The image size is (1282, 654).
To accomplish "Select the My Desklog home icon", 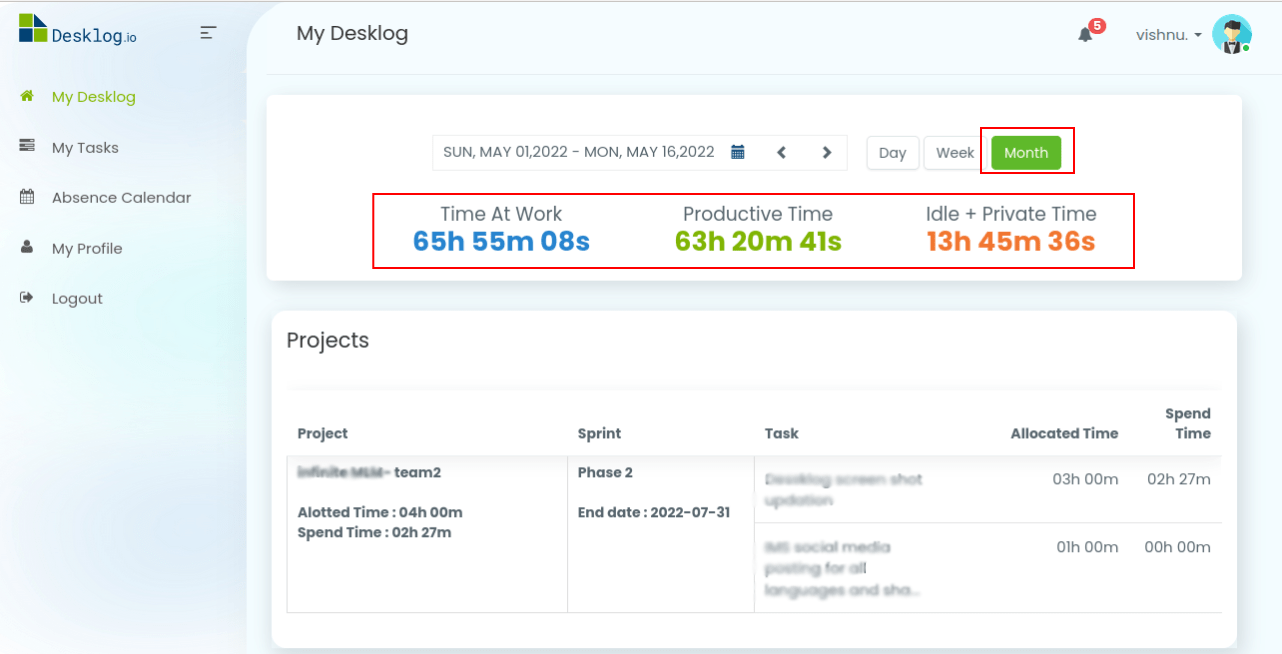I will [24, 96].
